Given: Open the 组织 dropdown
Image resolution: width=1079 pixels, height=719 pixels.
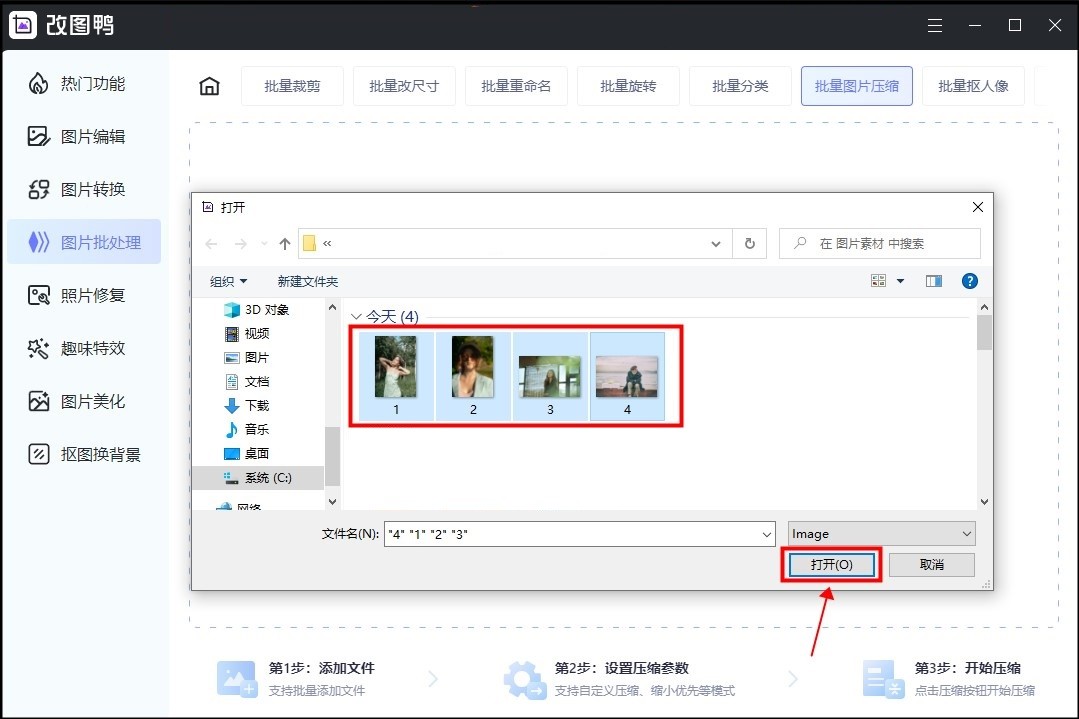Looking at the screenshot, I should click(x=227, y=281).
